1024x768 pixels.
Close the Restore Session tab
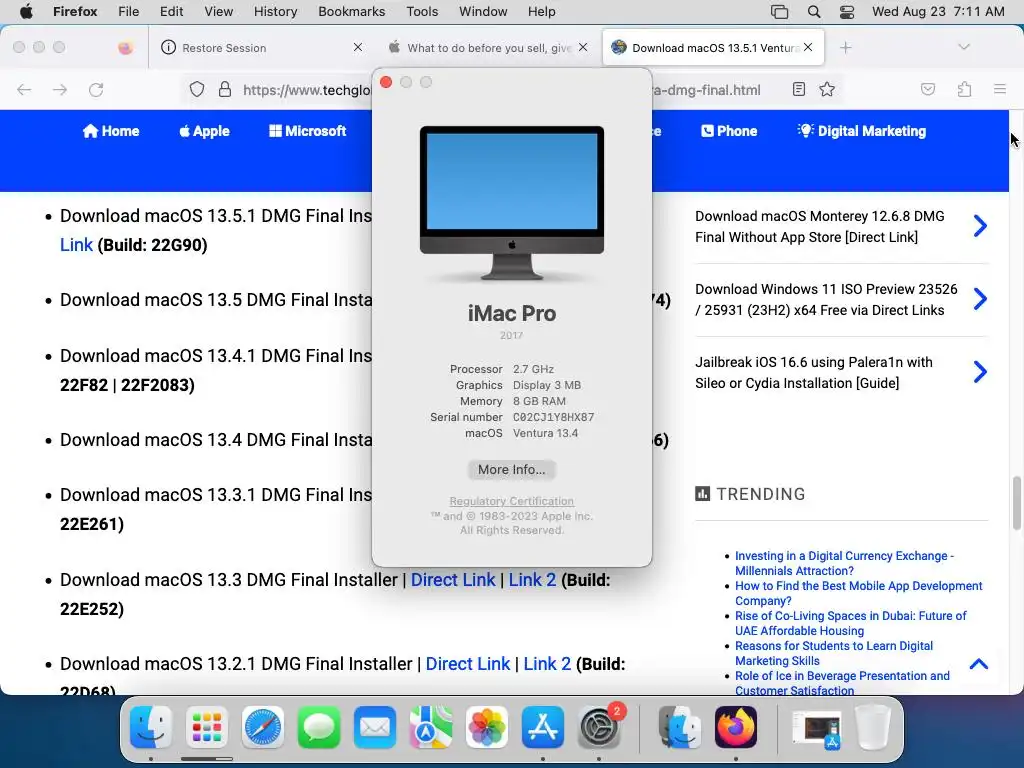tap(358, 47)
